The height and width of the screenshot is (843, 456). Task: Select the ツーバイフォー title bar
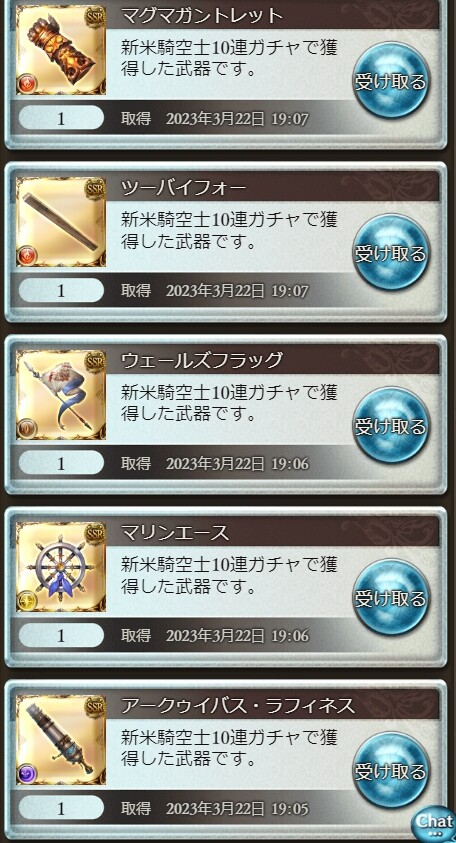[273, 187]
